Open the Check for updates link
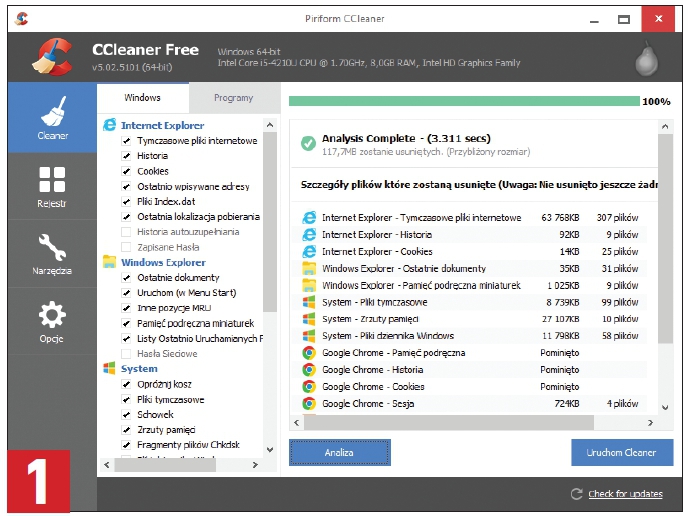 click(625, 494)
